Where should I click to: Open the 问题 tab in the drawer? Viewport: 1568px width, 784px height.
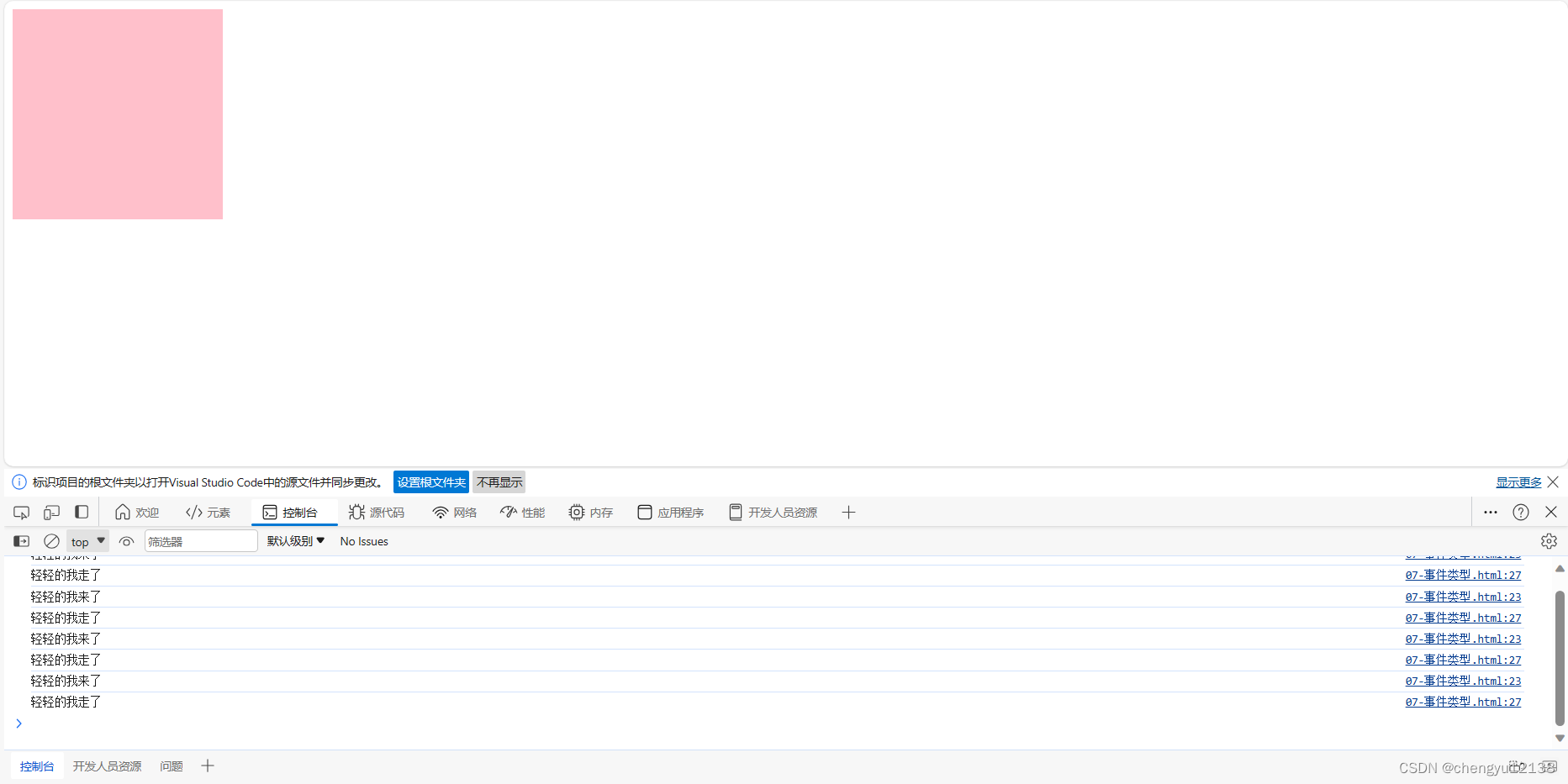click(171, 766)
